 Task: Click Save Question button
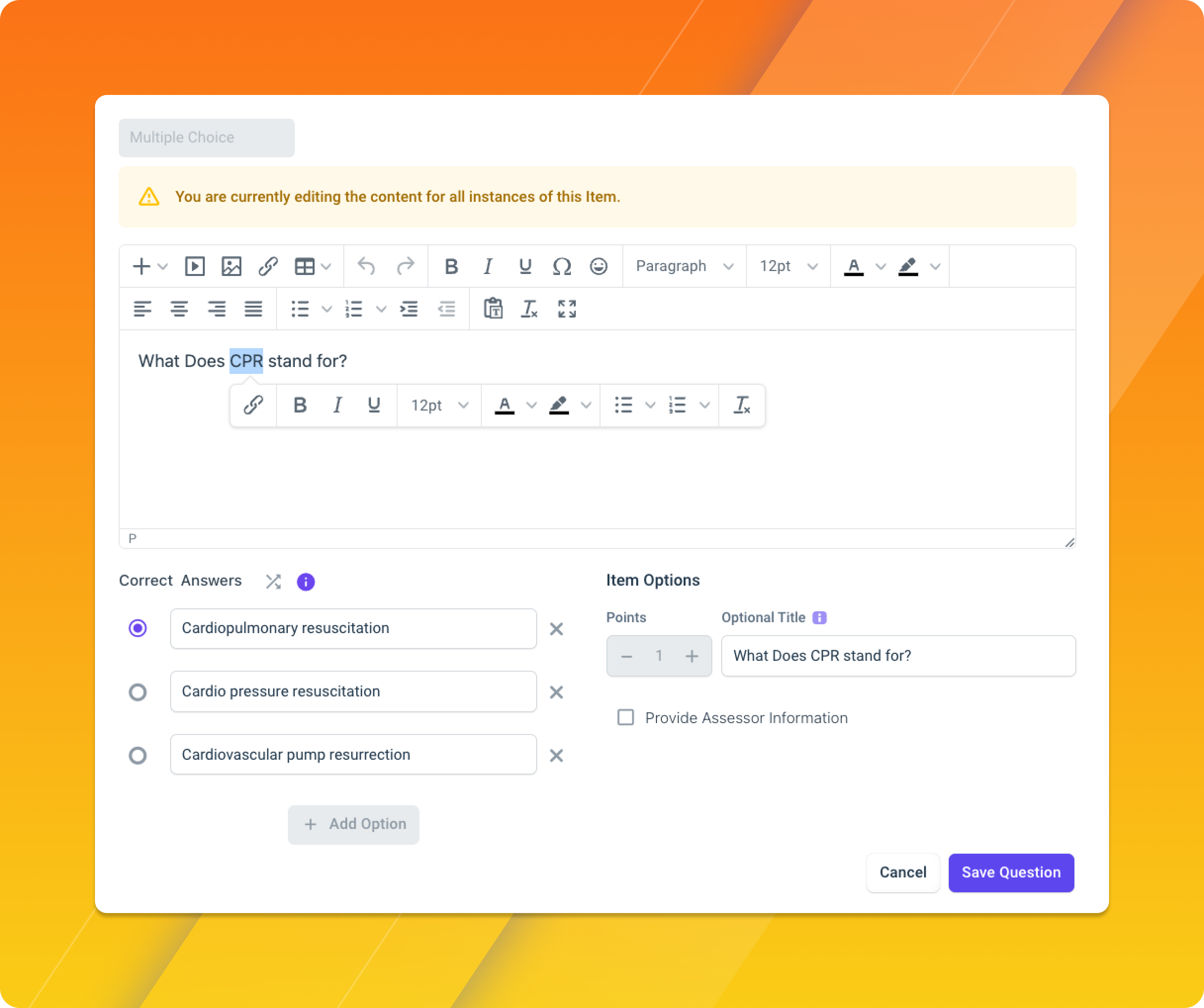(x=1012, y=872)
